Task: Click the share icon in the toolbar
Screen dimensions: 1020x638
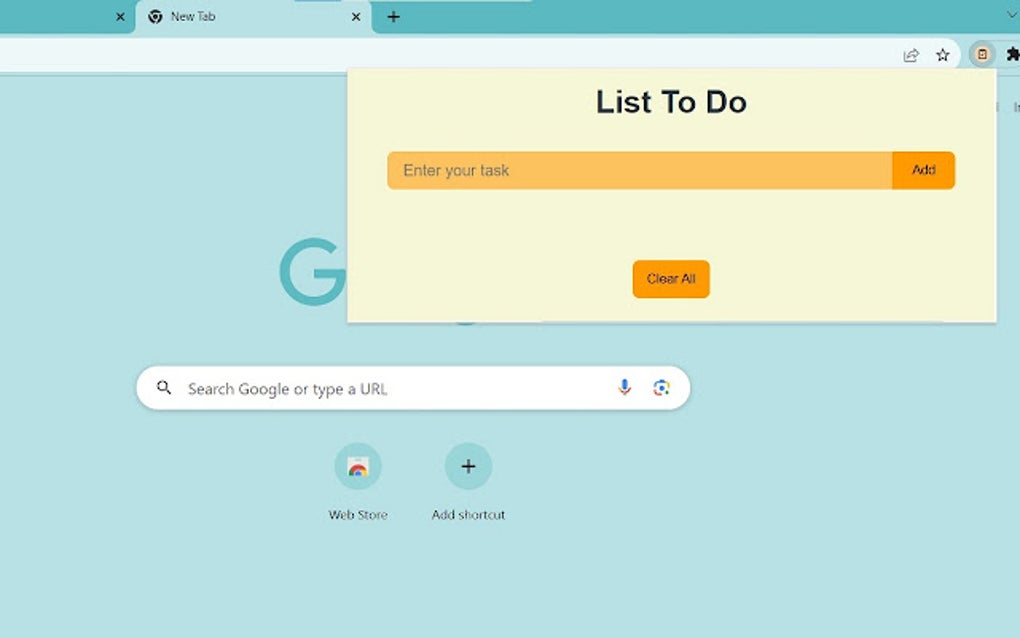Action: pyautogui.click(x=911, y=55)
